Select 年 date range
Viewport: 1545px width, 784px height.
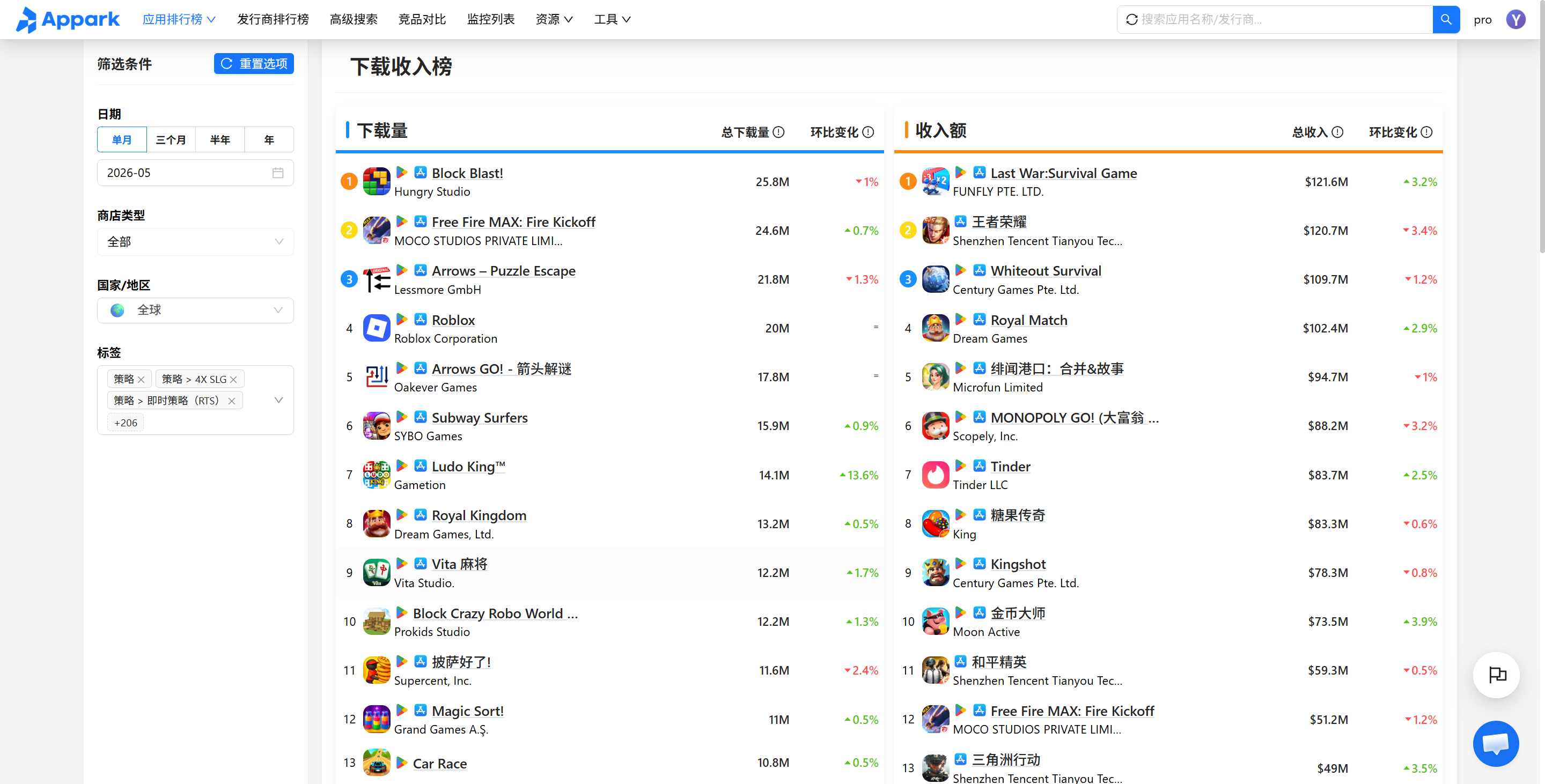click(x=269, y=139)
